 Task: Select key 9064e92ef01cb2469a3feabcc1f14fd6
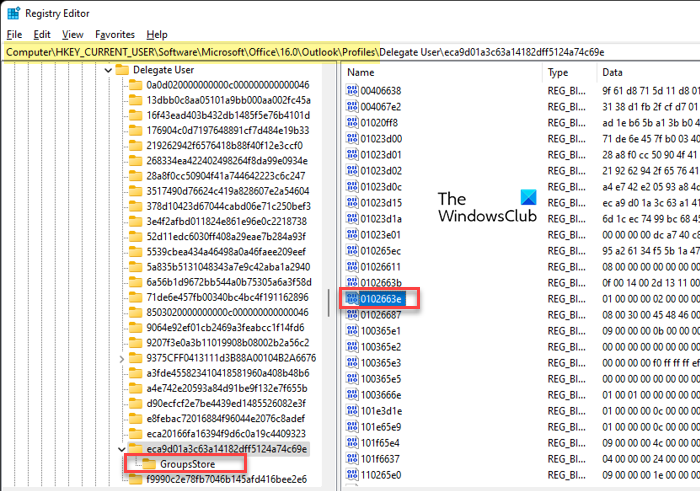click(x=225, y=328)
